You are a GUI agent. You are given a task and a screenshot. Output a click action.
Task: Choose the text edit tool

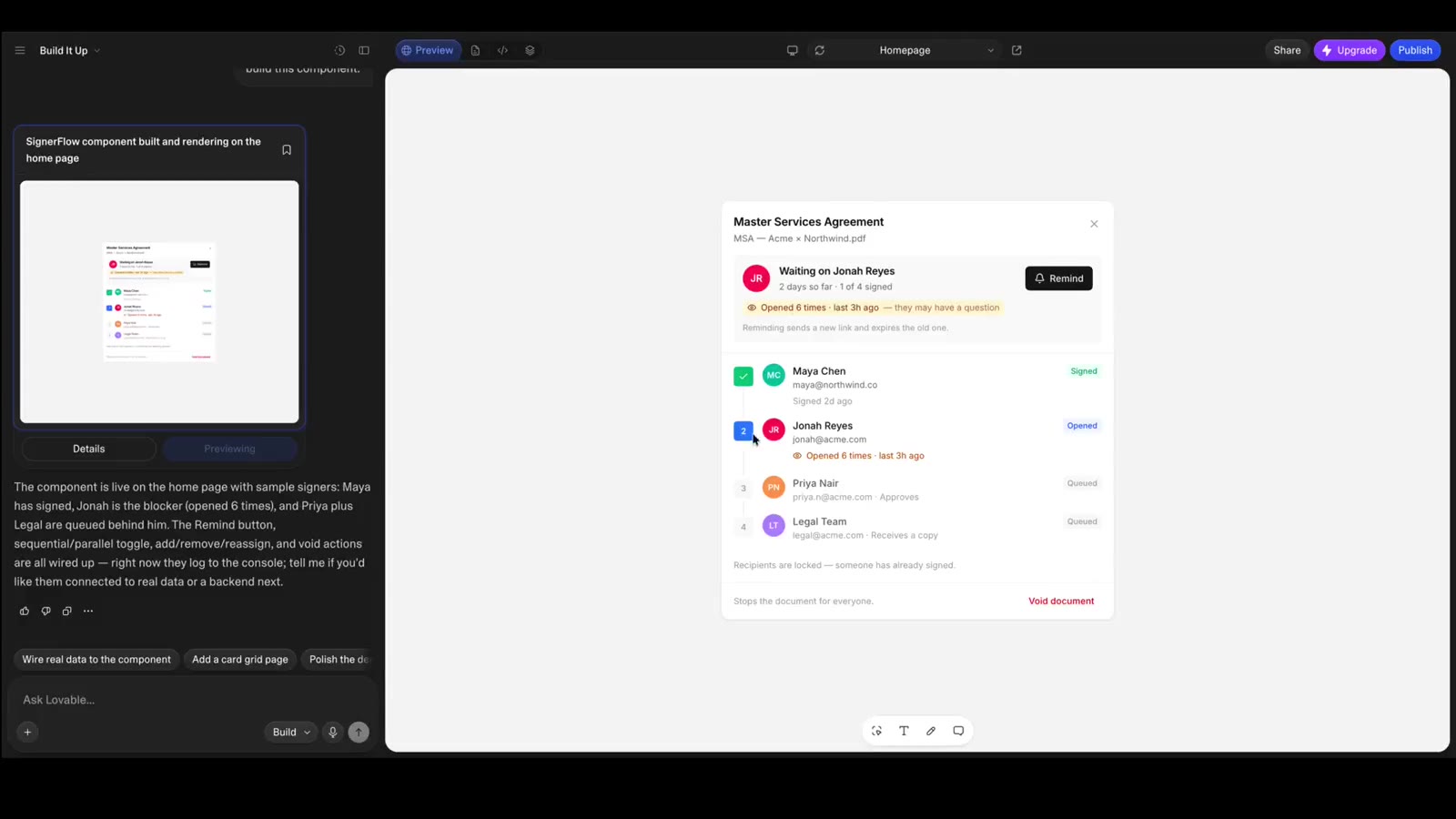(904, 731)
